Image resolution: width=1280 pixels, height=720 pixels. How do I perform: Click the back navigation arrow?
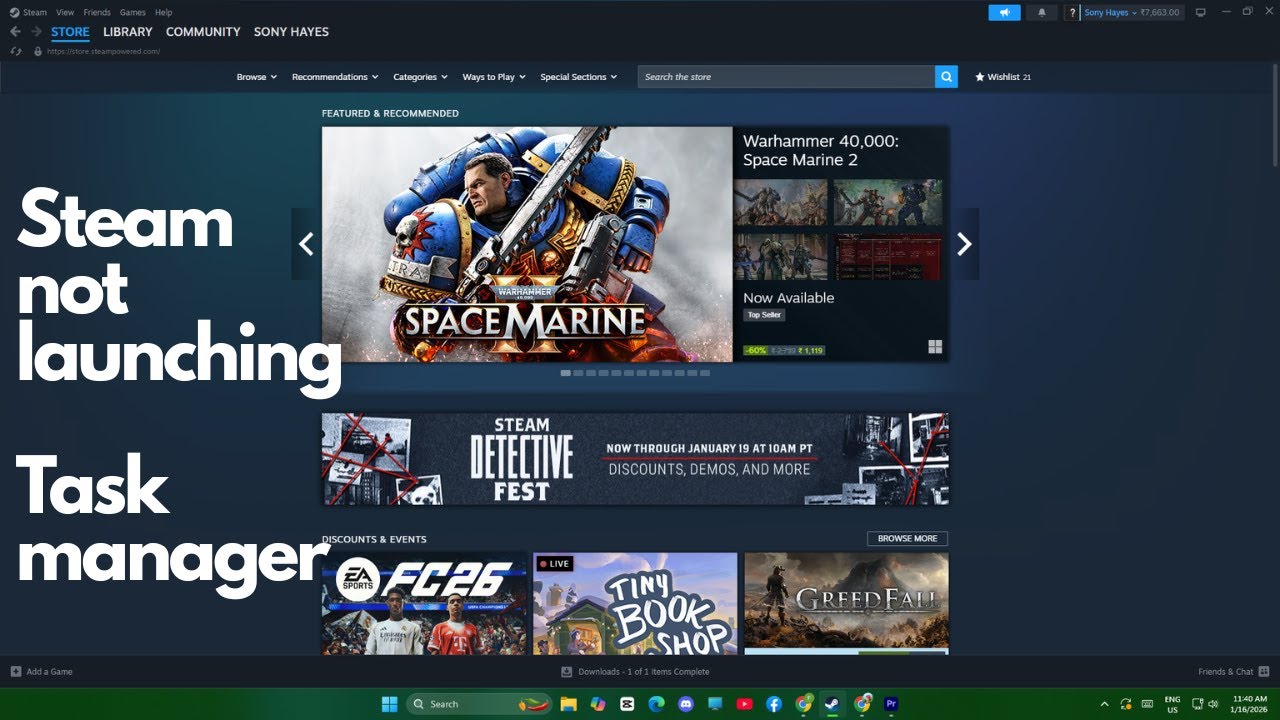15,32
